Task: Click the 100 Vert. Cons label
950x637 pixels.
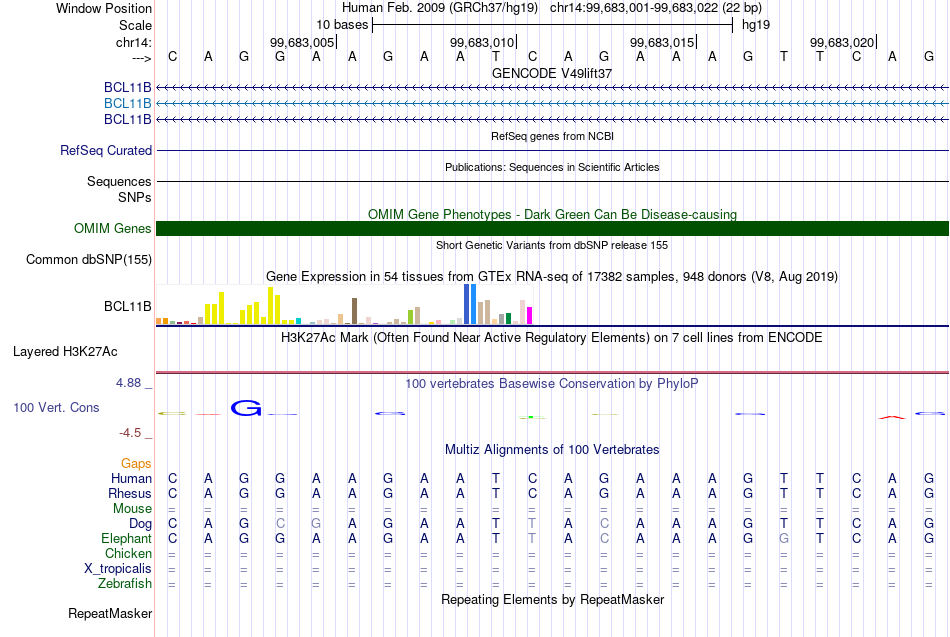Action: (x=56, y=407)
